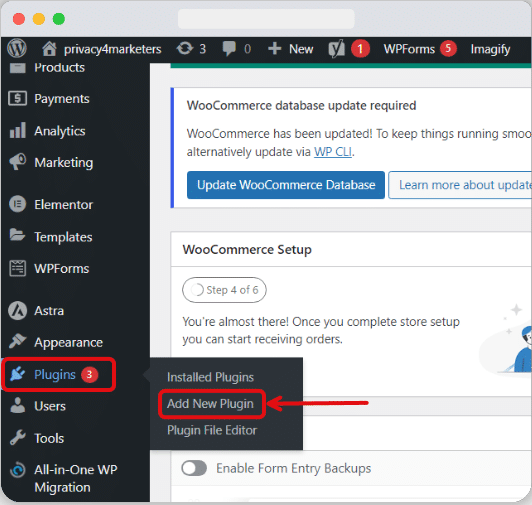The height and width of the screenshot is (505, 532).
Task: Open the Templates menu label
Action: click(x=63, y=237)
